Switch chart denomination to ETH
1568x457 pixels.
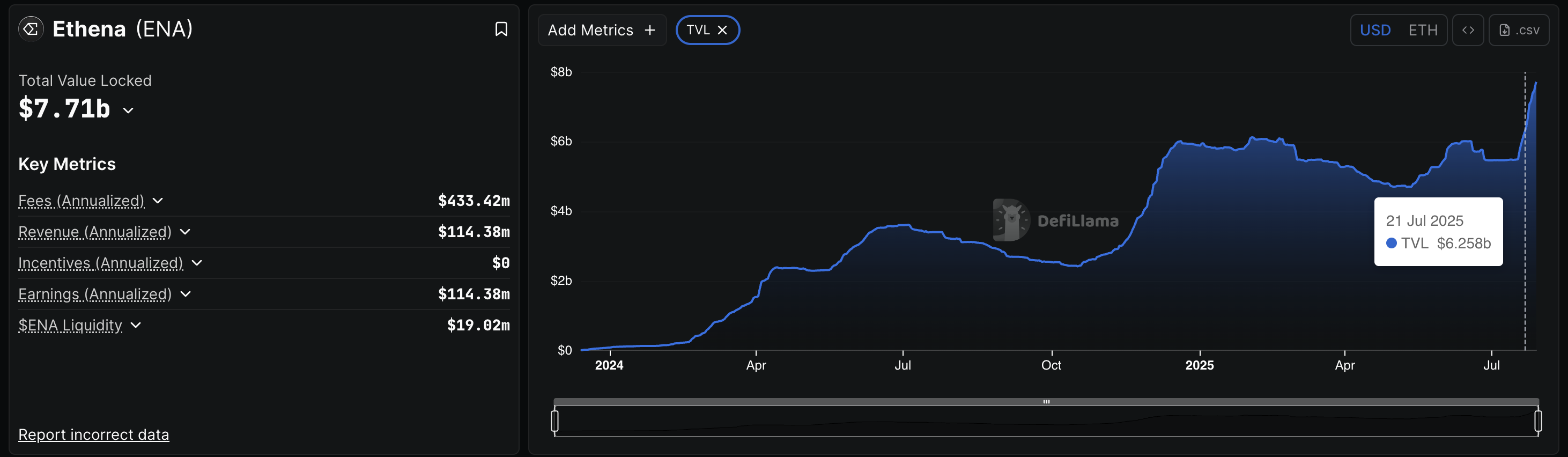1423,30
